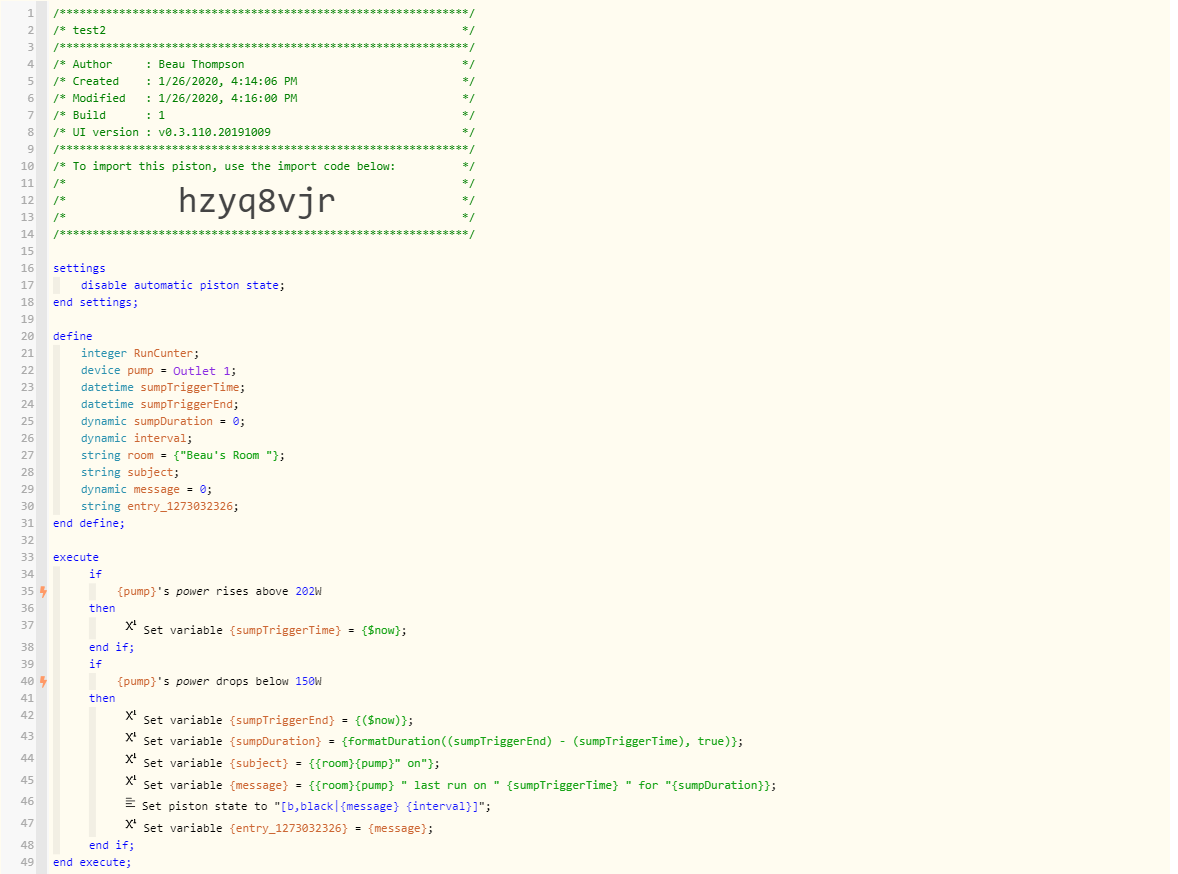
Task: Open the pump power drops below 150W condition
Action: [x=219, y=682]
